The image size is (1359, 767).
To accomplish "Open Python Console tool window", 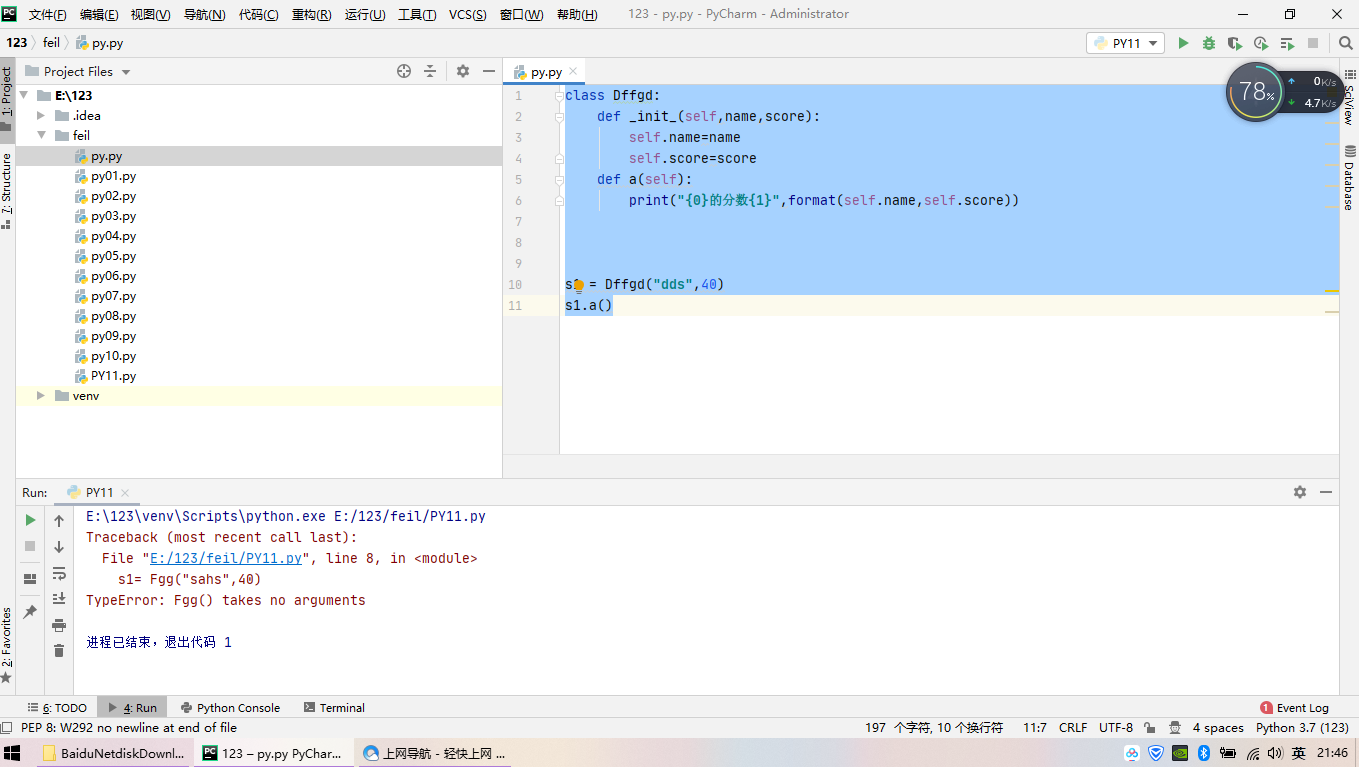I will 230,707.
